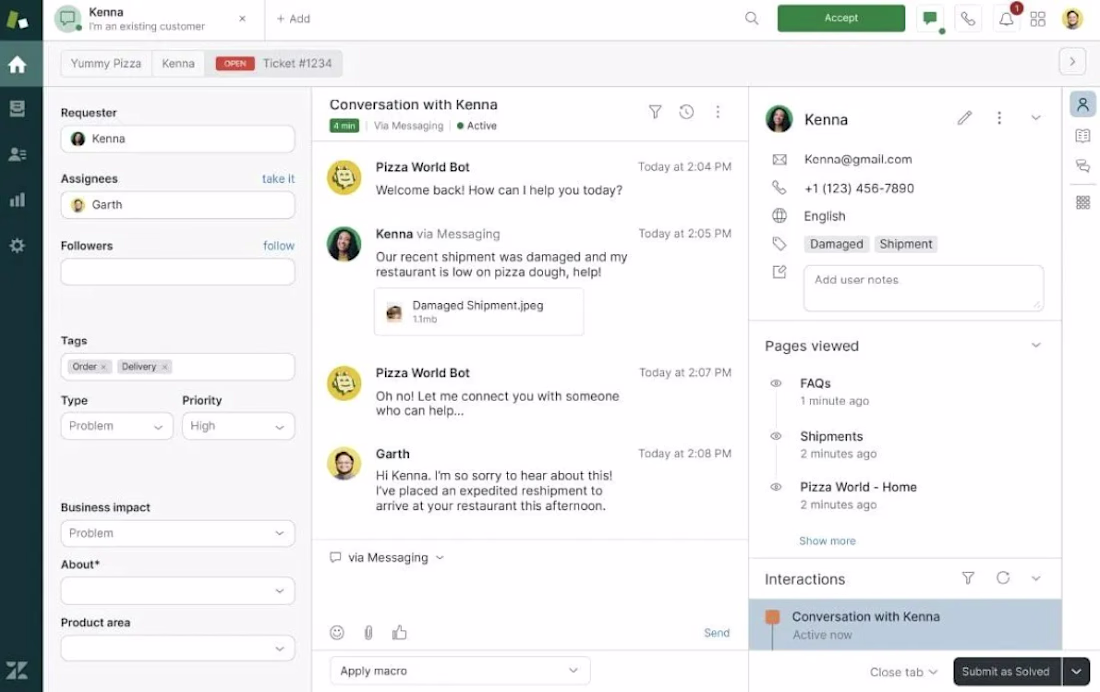Change reply channel via Messaging dropdown
Viewport: 1100px width, 692px height.
pos(388,557)
